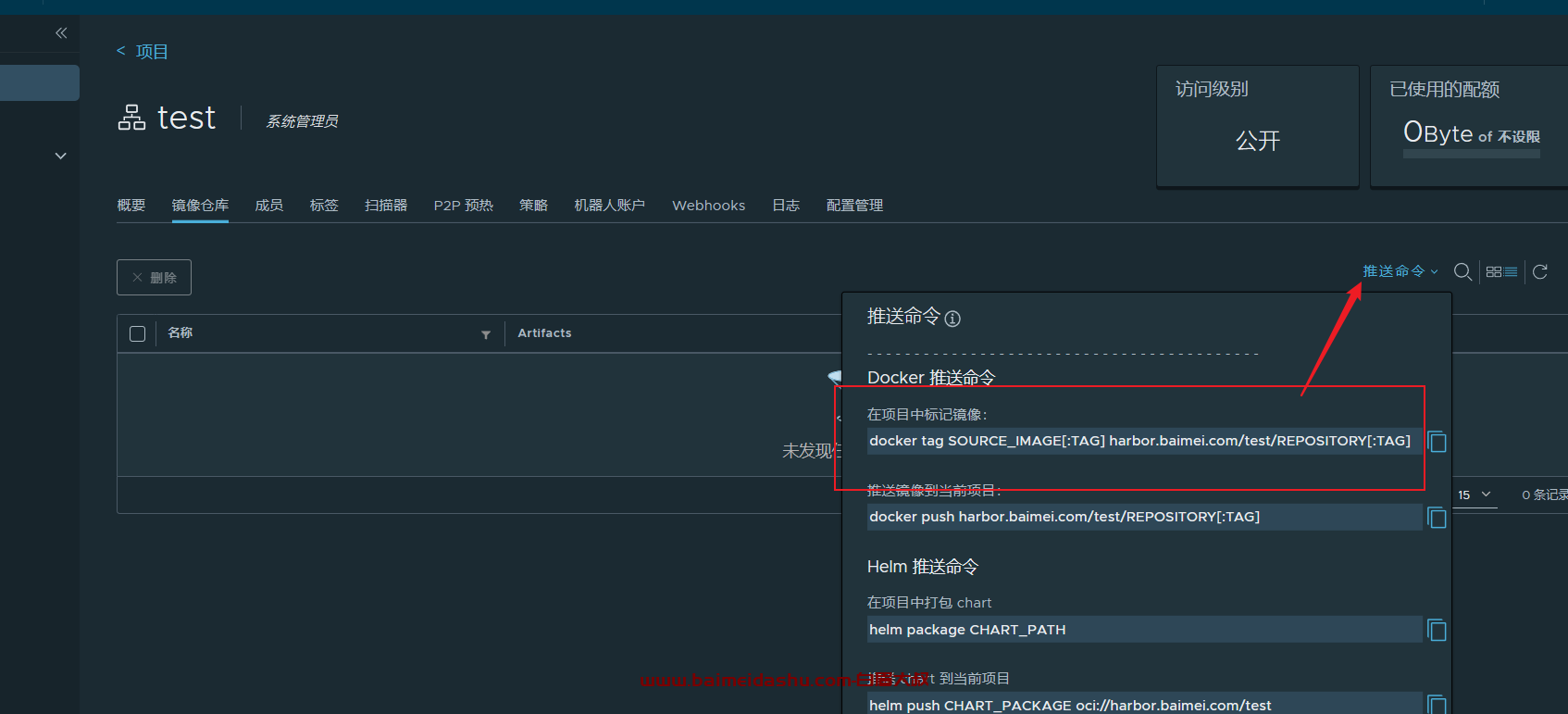
Task: Copy the docker push command
Action: [x=1437, y=518]
